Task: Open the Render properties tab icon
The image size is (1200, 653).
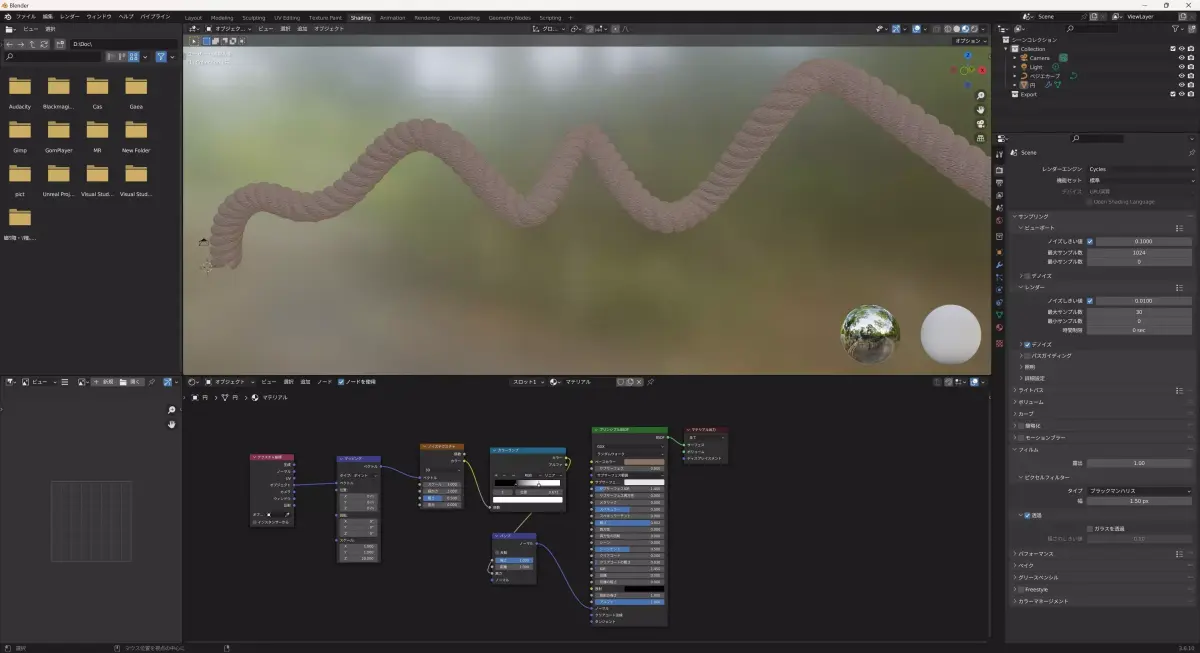Action: (x=999, y=171)
